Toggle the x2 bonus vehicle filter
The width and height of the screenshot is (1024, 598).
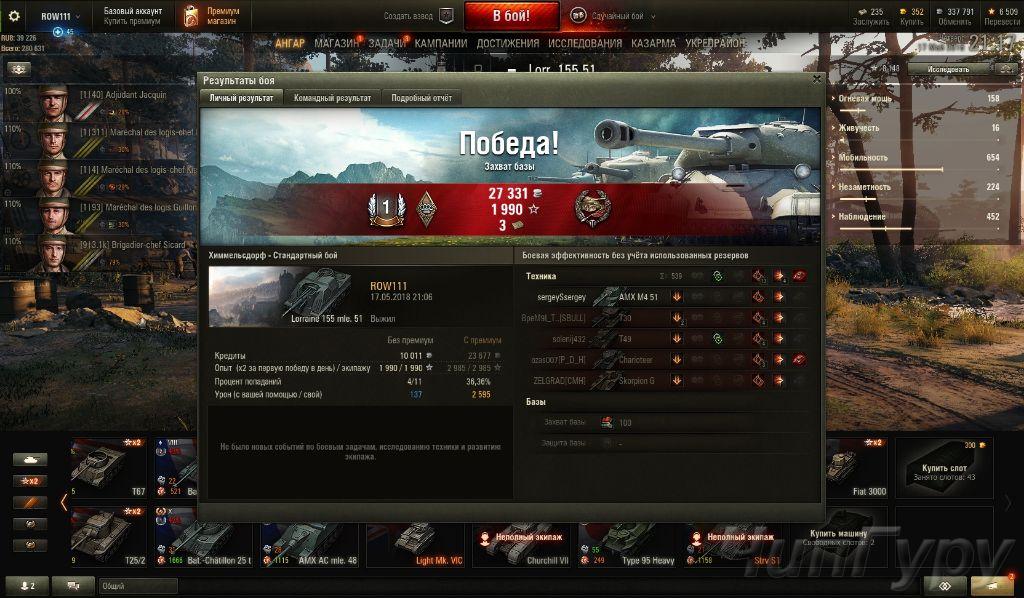30,481
